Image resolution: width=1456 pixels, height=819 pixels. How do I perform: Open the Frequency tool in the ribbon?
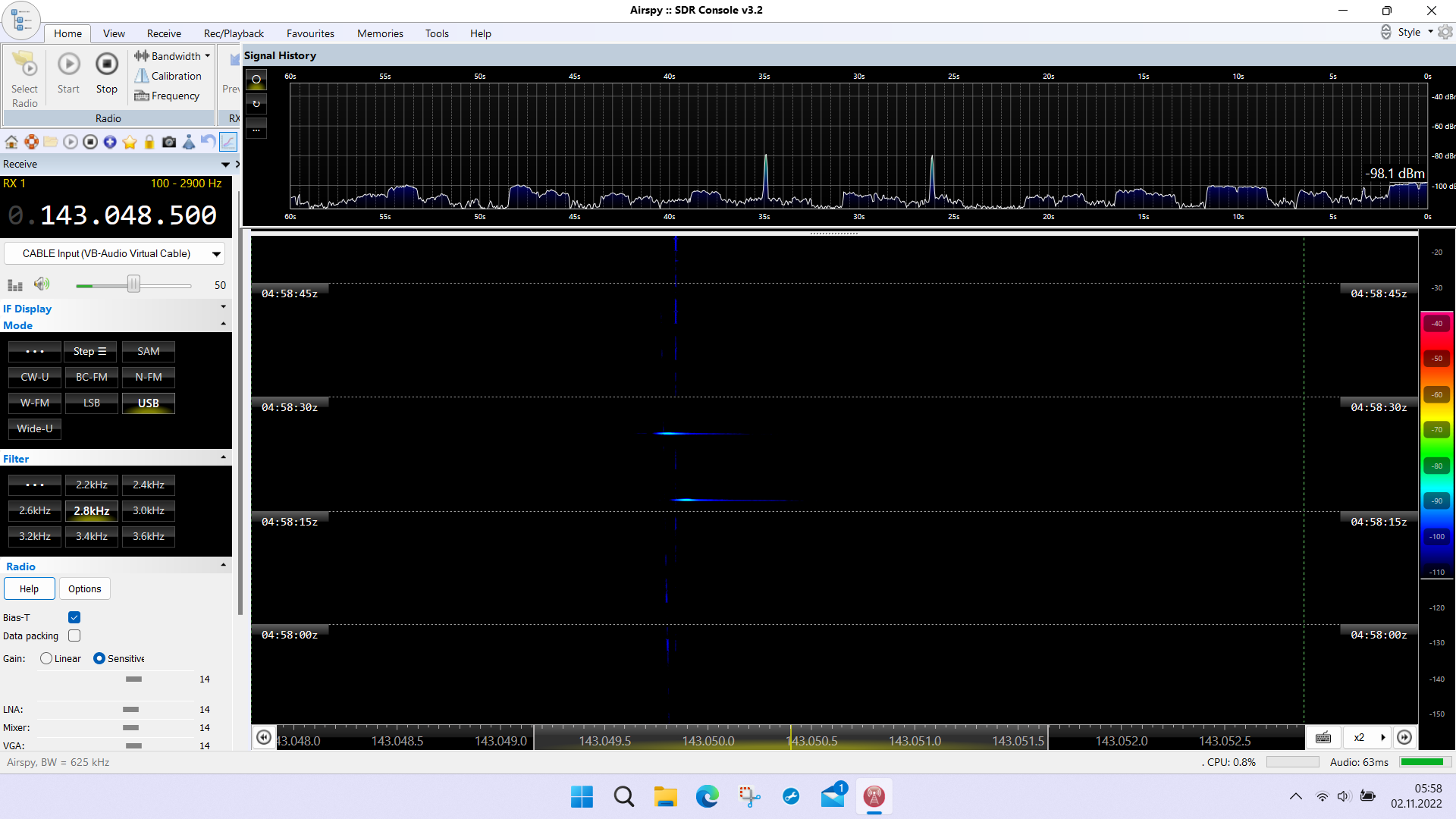[167, 96]
